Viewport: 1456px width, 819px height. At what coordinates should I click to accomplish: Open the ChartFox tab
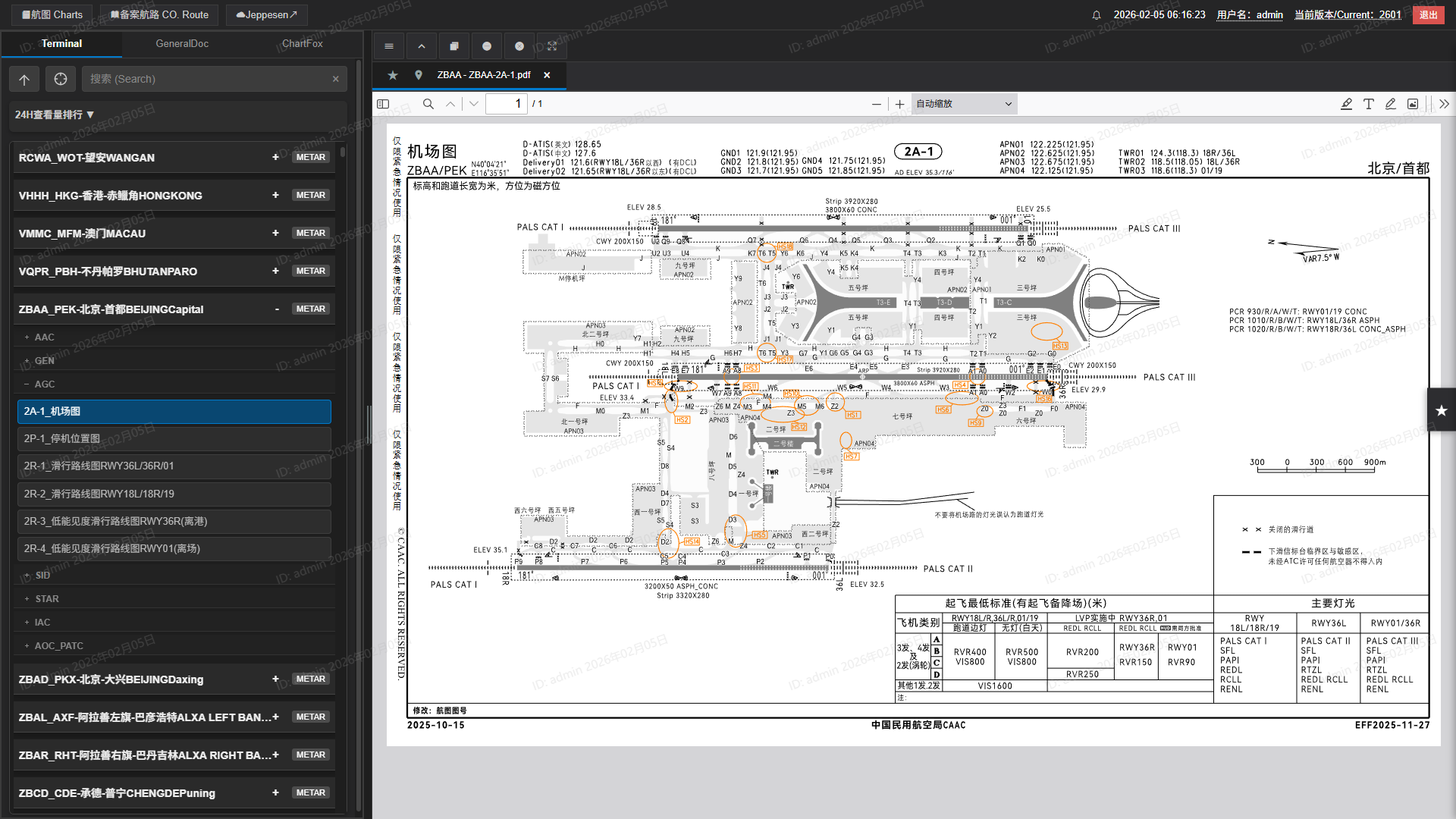point(302,43)
